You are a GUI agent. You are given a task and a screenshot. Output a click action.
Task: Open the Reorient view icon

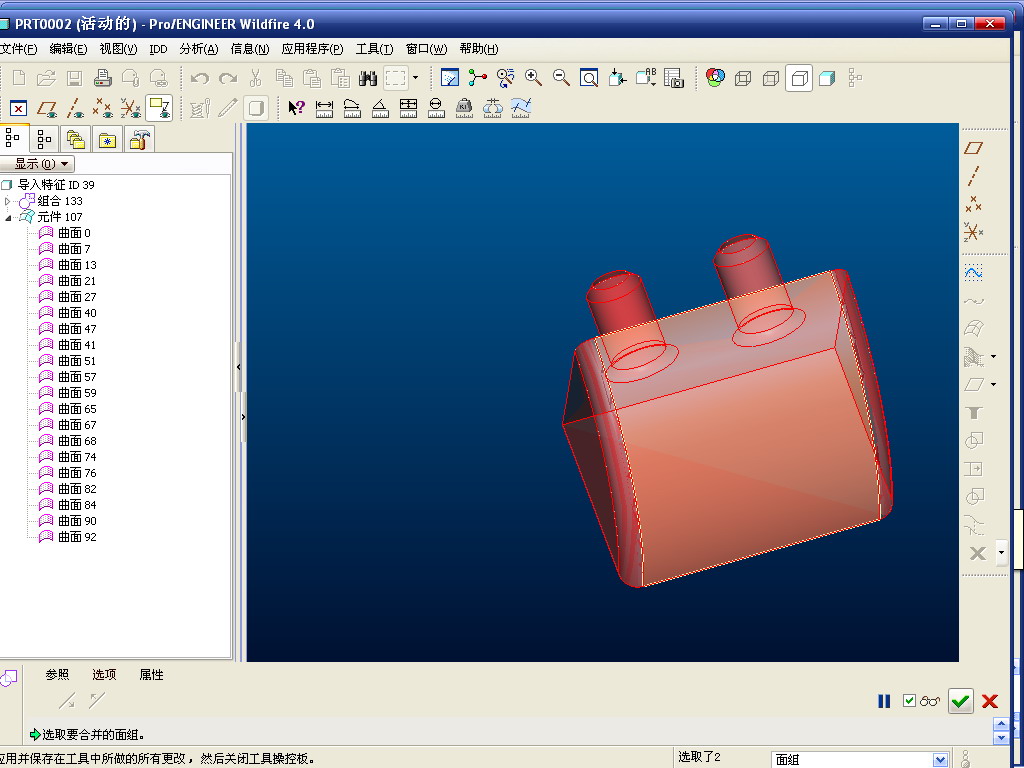click(617, 78)
